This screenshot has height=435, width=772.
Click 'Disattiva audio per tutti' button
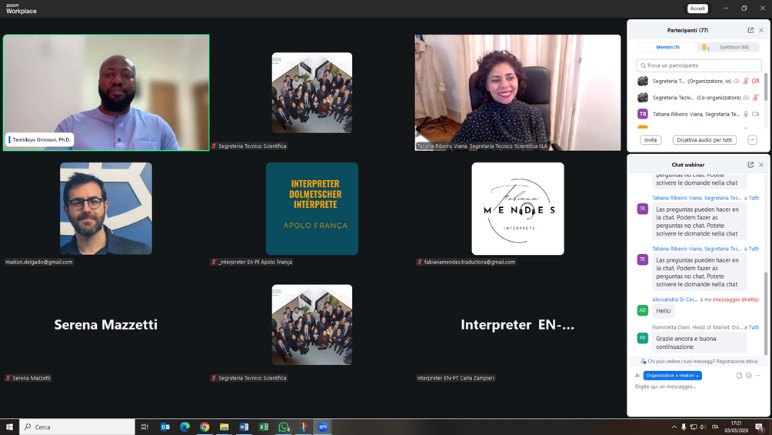click(704, 140)
